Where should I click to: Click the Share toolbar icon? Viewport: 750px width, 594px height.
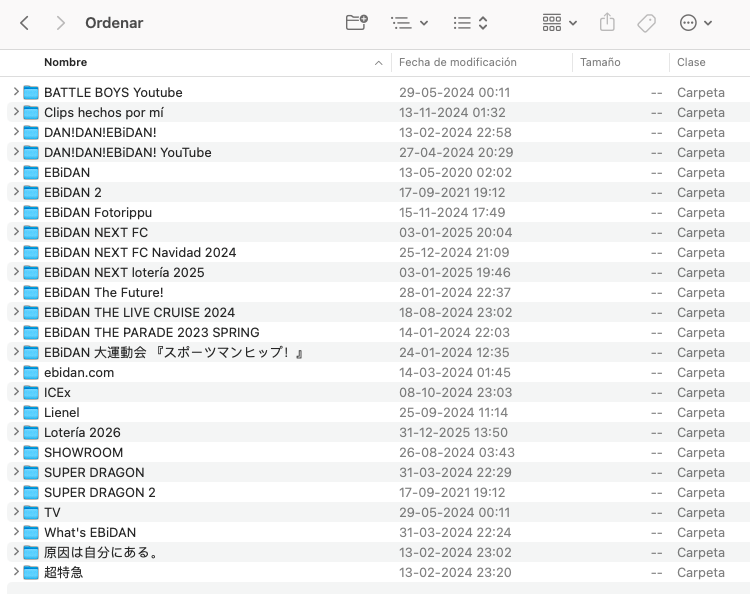(x=607, y=22)
